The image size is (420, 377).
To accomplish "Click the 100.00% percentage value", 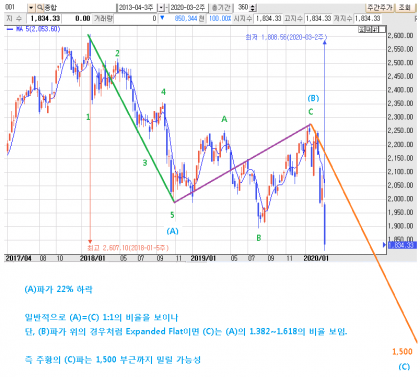I will point(220,18).
